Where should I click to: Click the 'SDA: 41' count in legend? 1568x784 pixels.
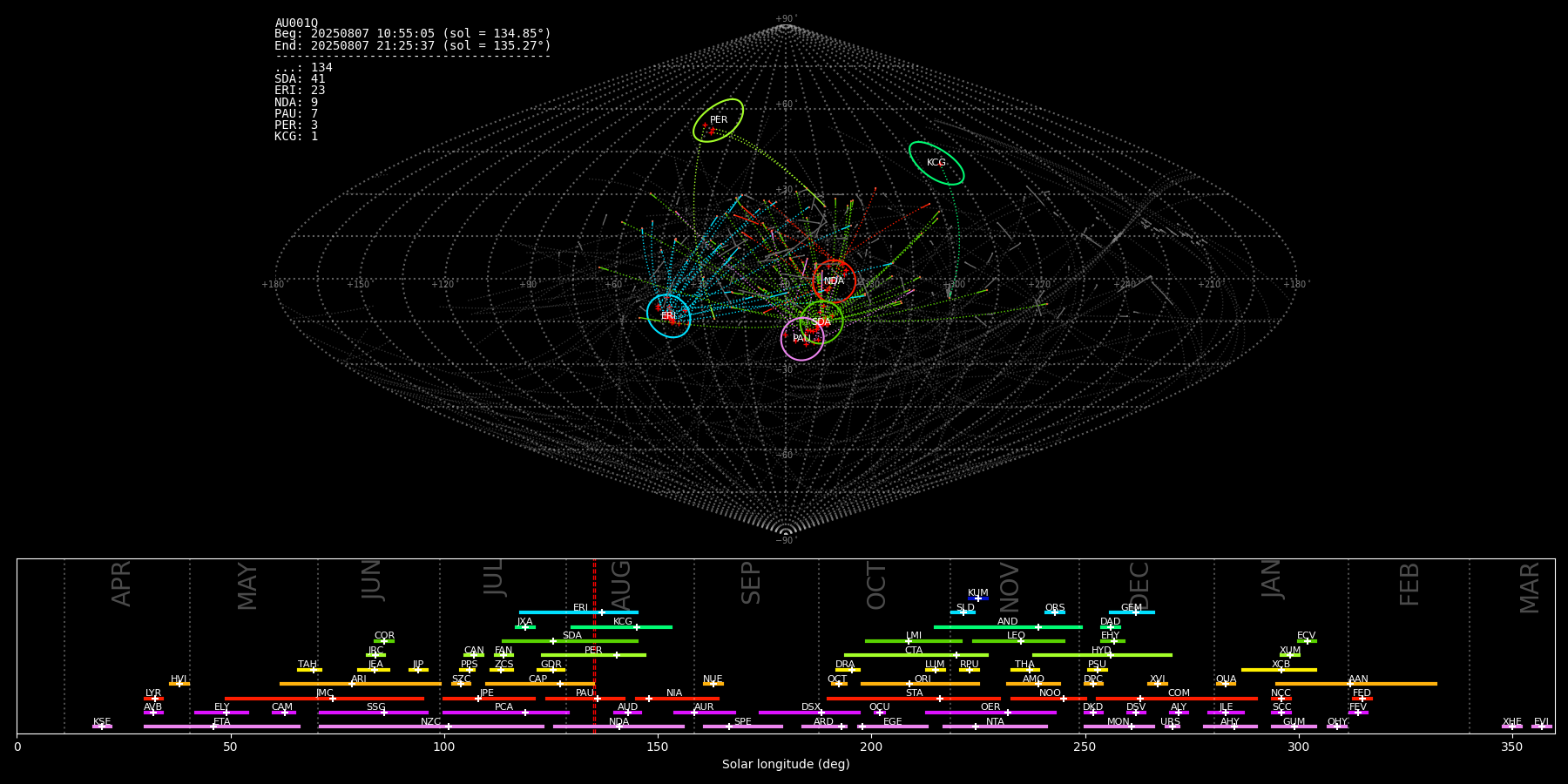coord(300,79)
